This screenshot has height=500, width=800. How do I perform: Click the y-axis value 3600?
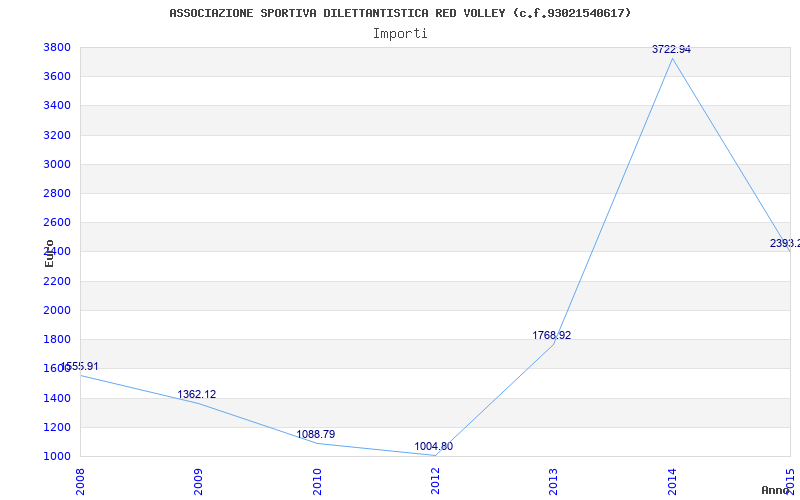pyautogui.click(x=57, y=77)
